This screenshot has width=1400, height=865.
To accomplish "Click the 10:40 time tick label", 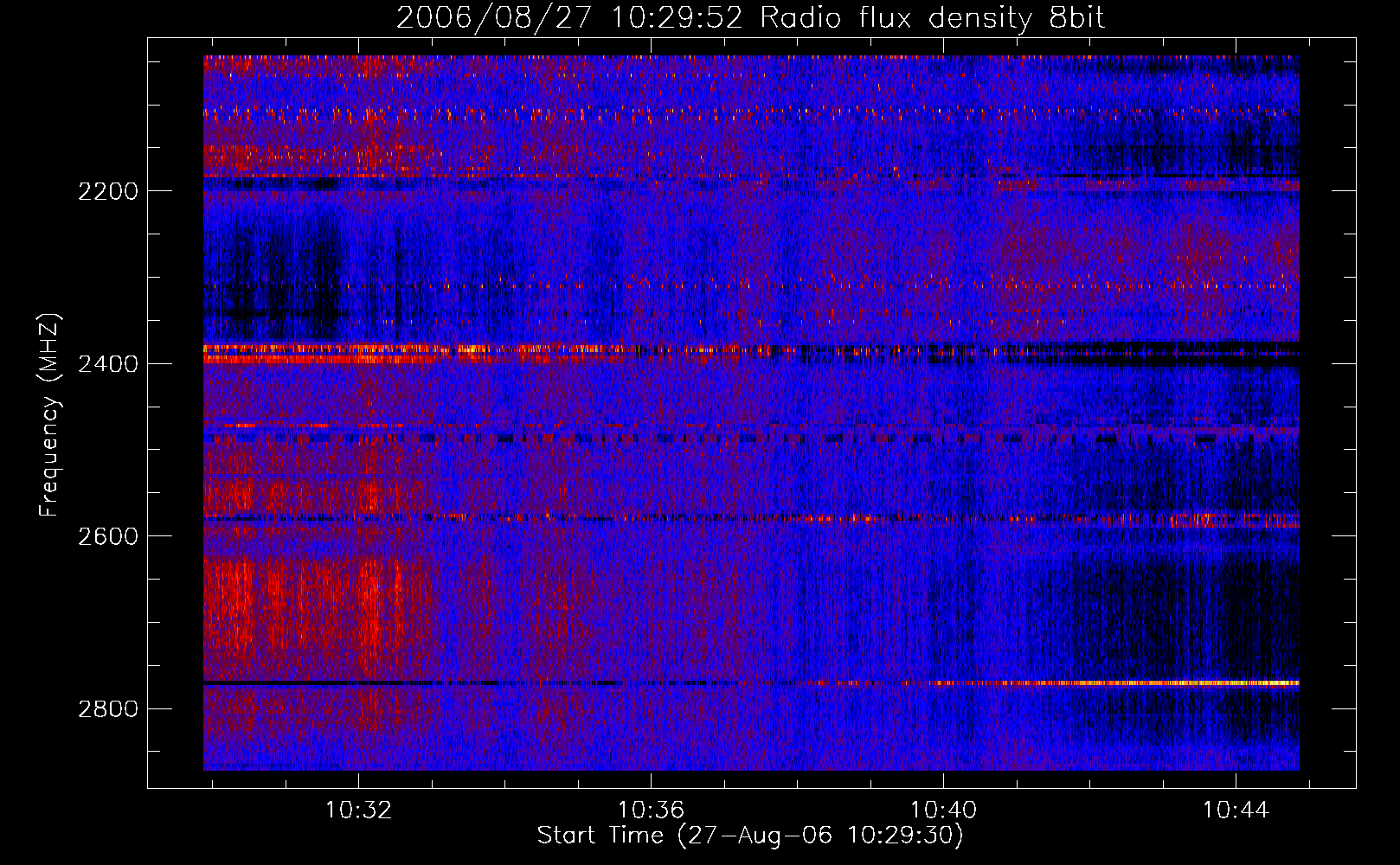I will tap(943, 811).
